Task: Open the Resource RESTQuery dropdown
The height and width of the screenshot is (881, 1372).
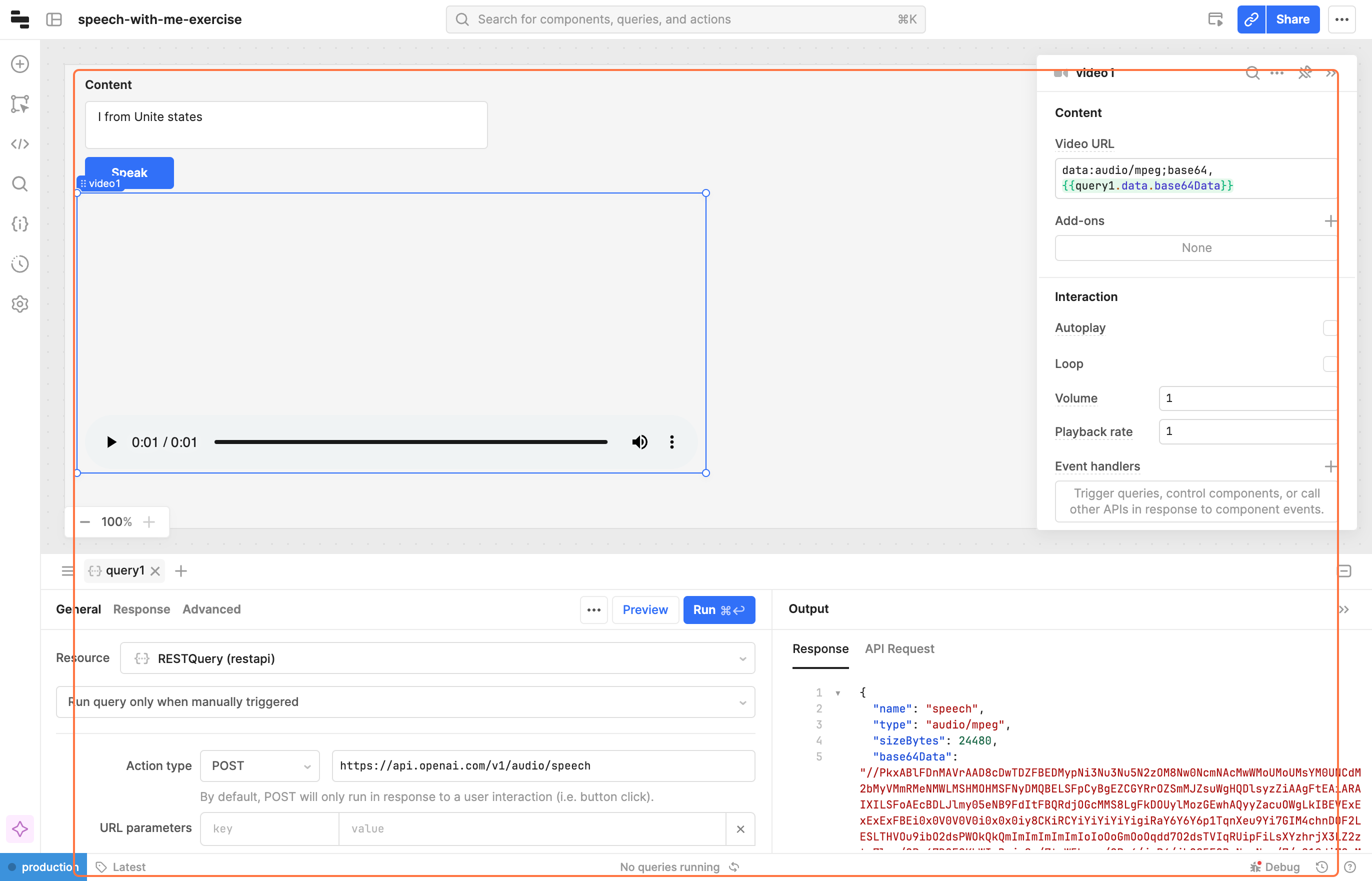Action: tap(437, 658)
